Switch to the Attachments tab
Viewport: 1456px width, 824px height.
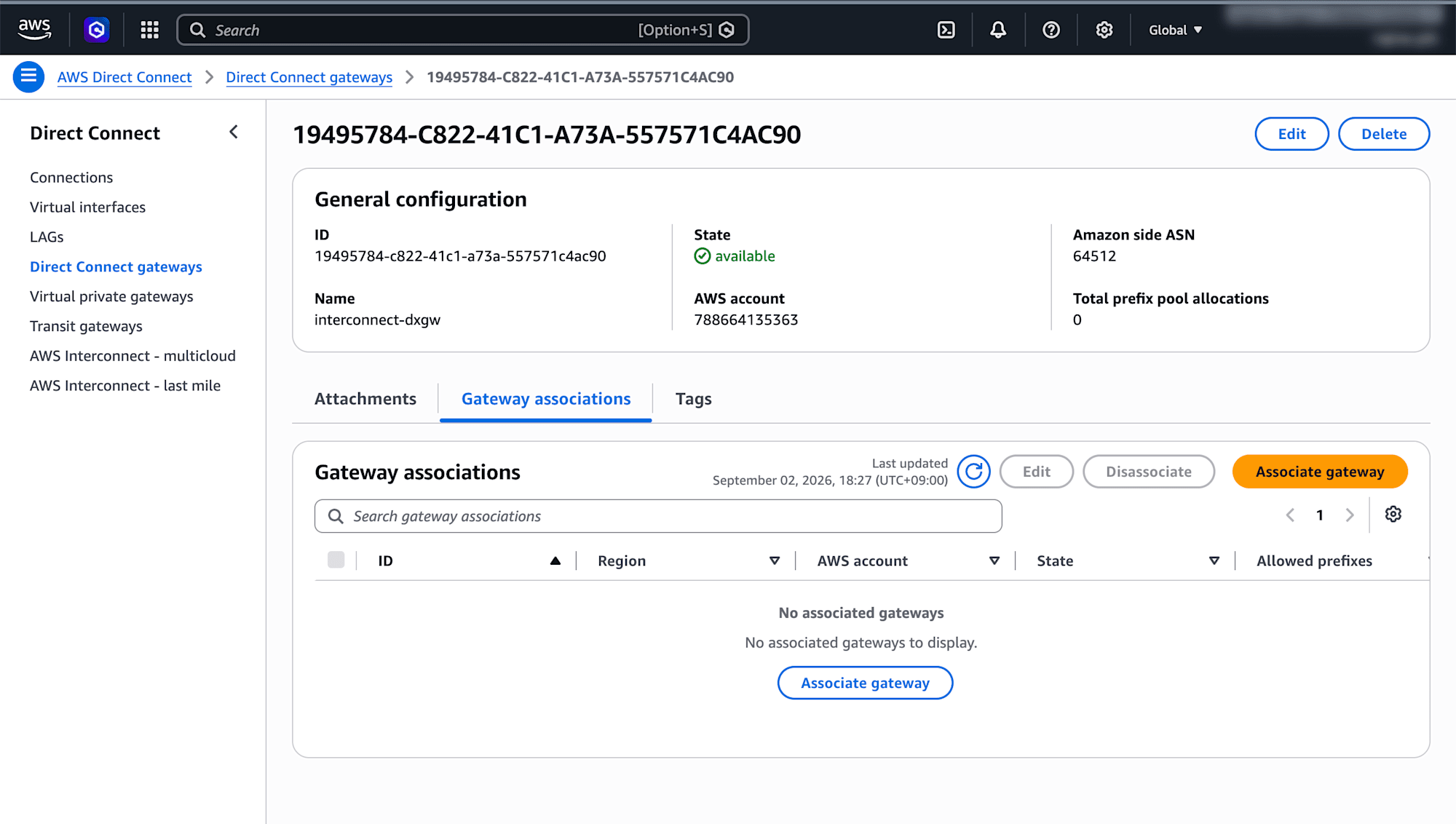point(365,399)
